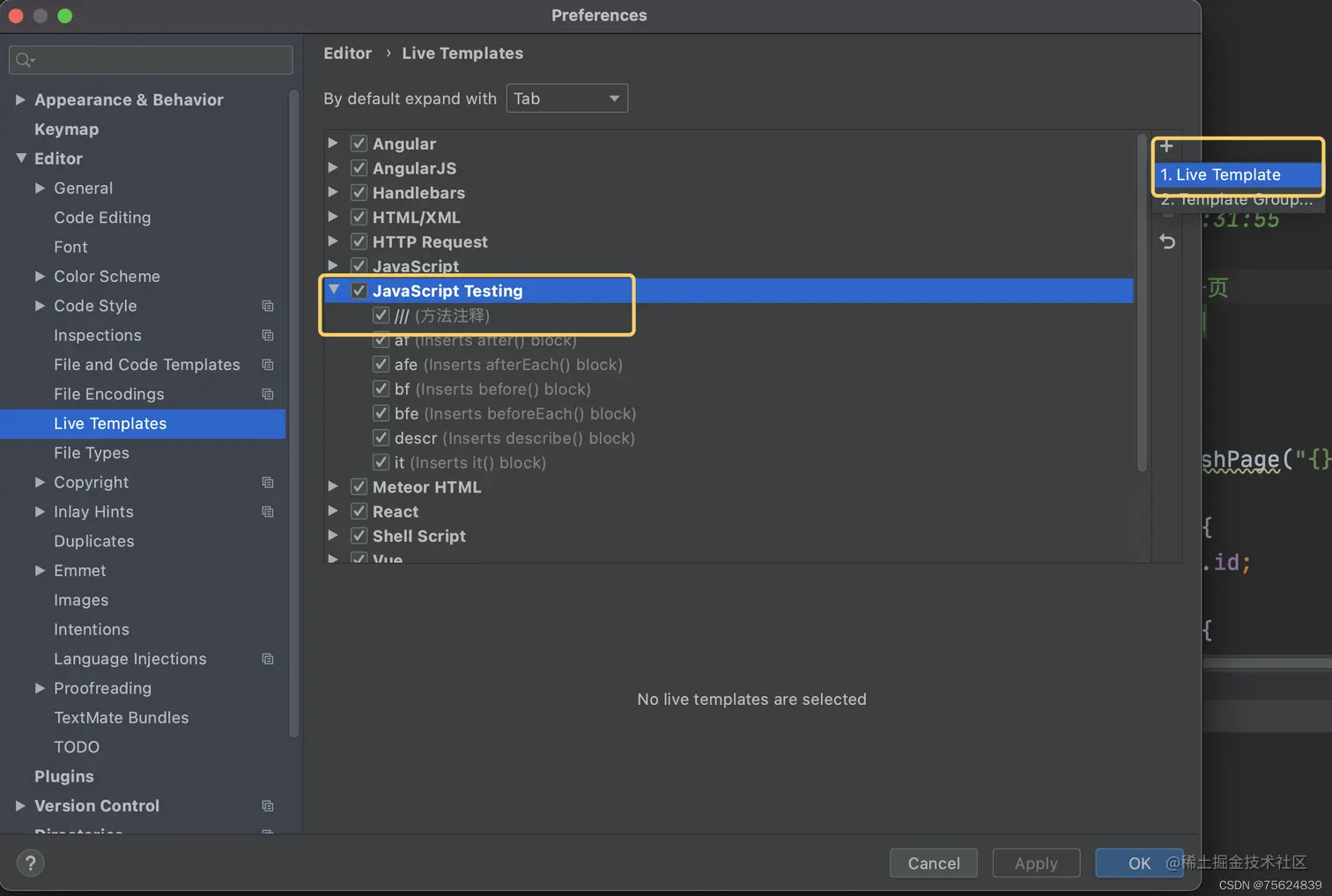The image size is (1332, 896).
Task: Expand the HTTP Request template group
Action: pos(333,241)
